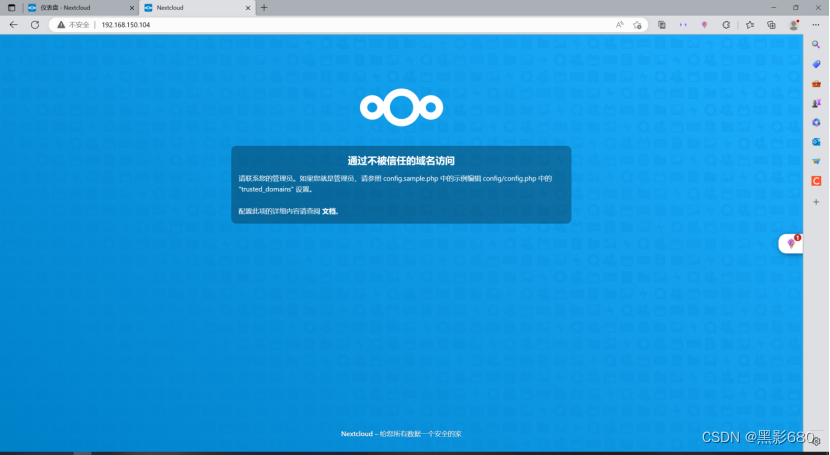Close the 仪表盘 - Nextcloud tab
Screen dimensions: 830x455
[132, 8]
